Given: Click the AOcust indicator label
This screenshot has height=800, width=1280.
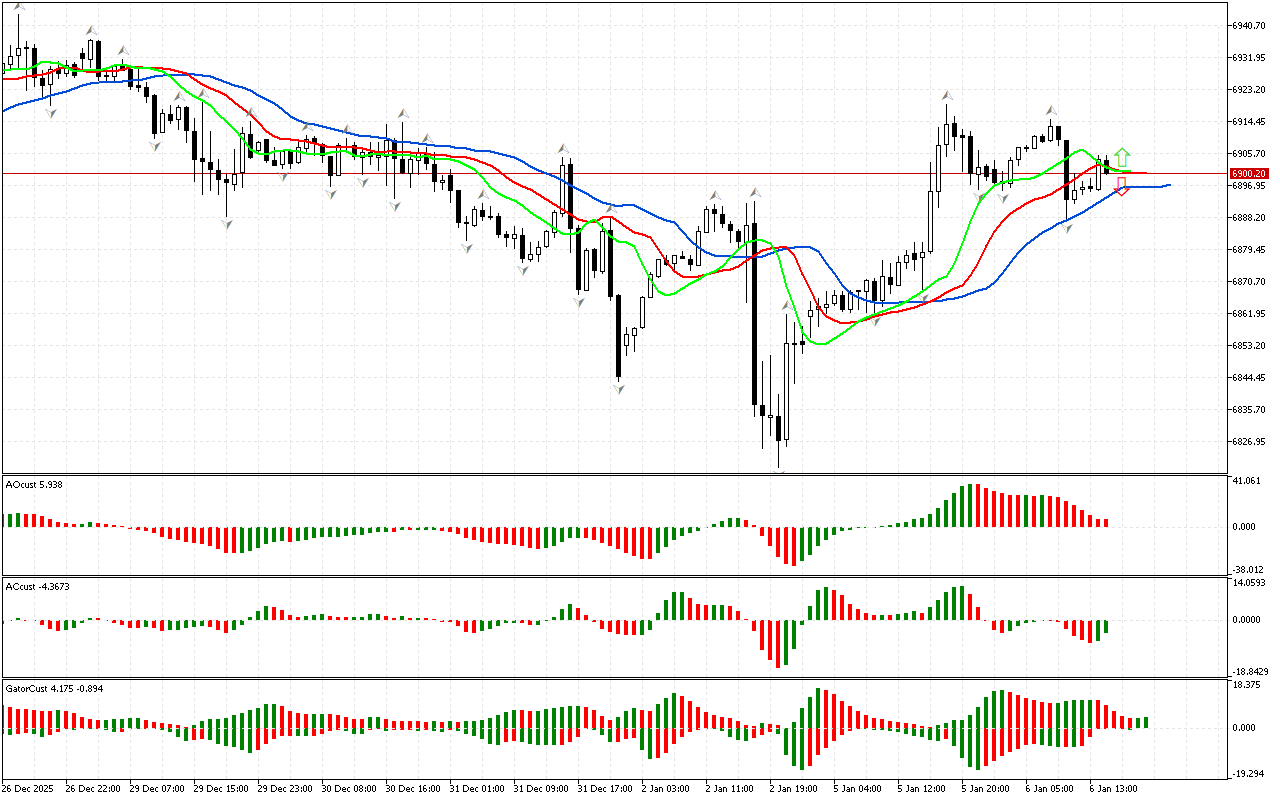Looking at the screenshot, I should coord(34,484).
